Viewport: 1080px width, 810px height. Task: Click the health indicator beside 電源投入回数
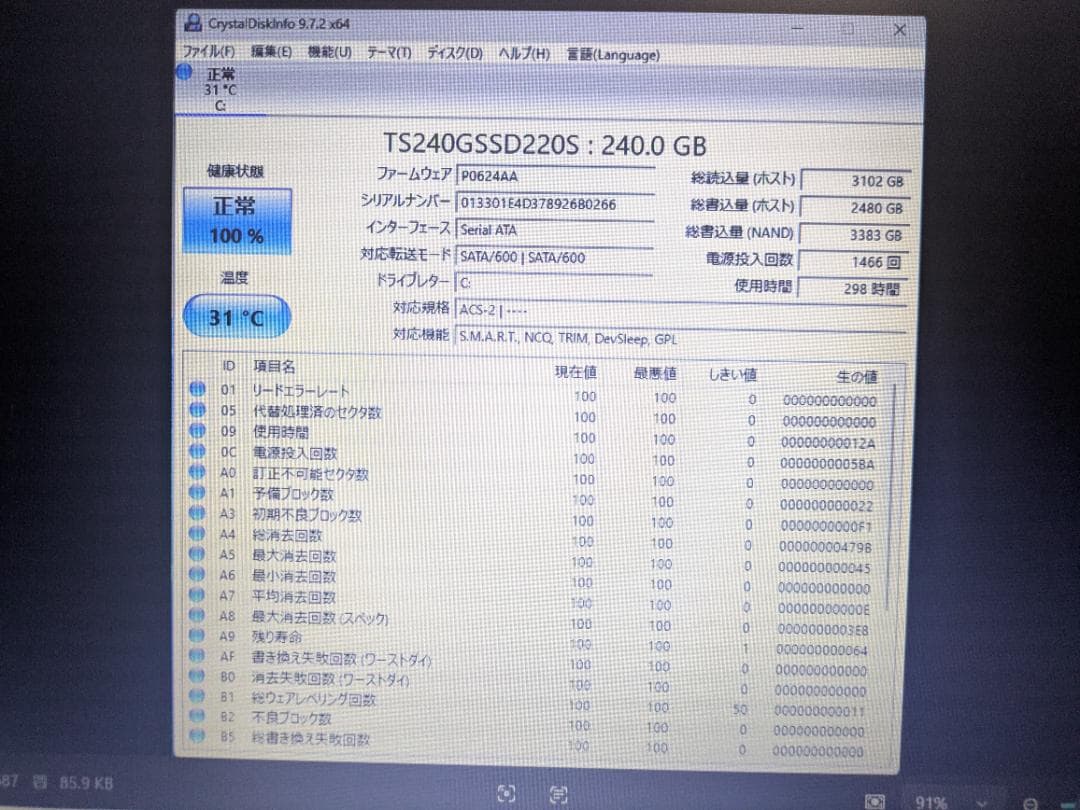[197, 450]
